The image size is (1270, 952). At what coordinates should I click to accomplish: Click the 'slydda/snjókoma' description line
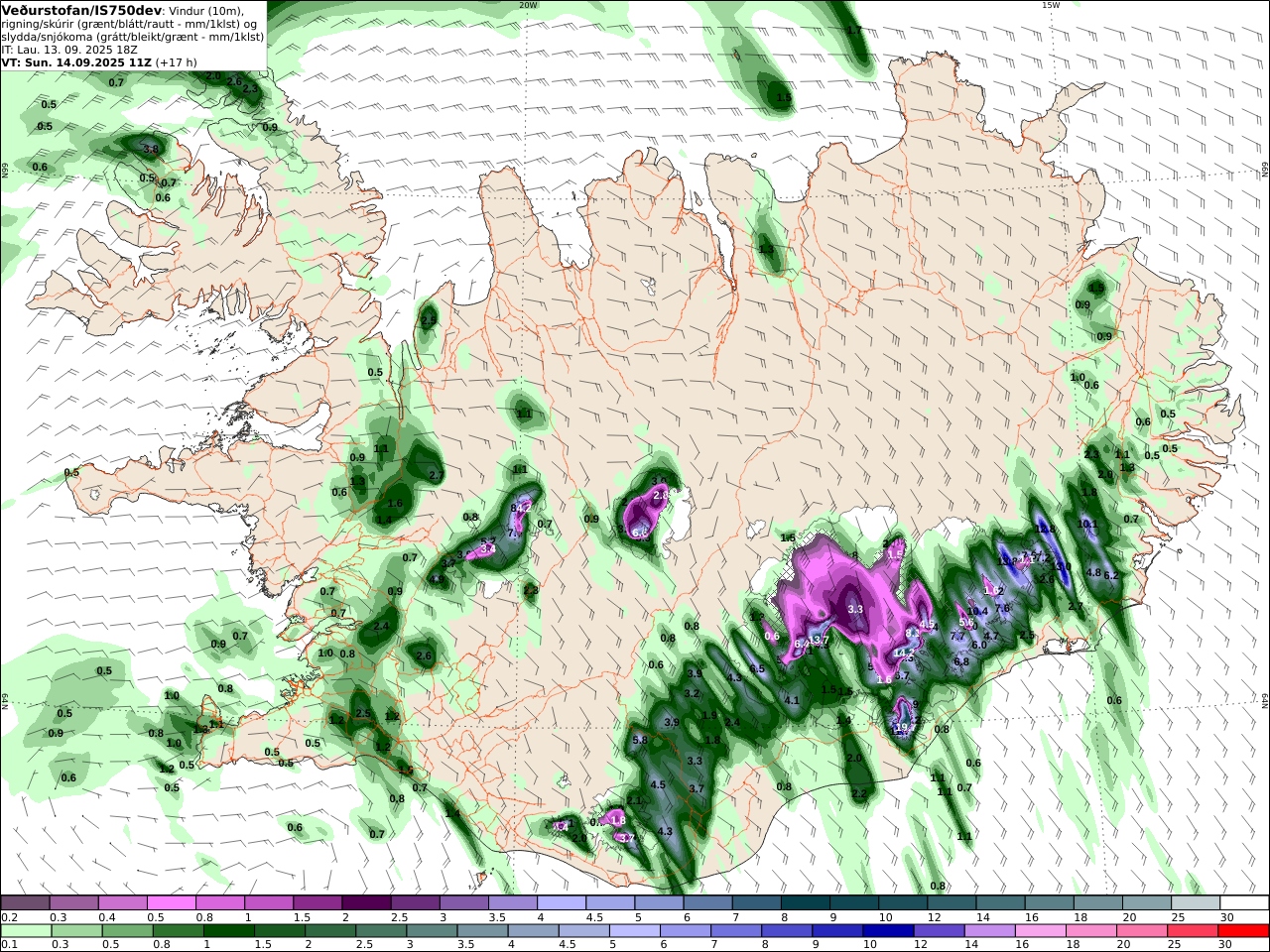(x=132, y=36)
